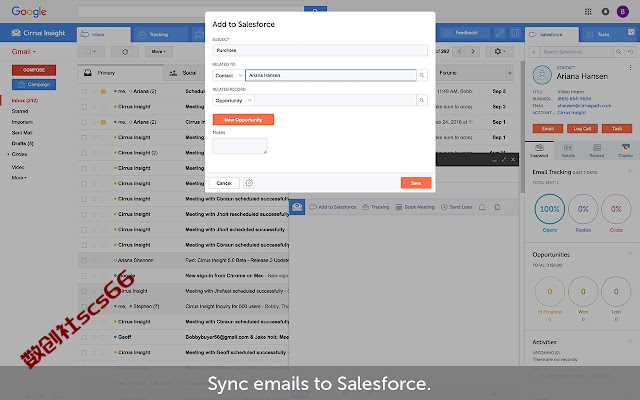
Task: Open the Starred folder
Action: pos(20,111)
